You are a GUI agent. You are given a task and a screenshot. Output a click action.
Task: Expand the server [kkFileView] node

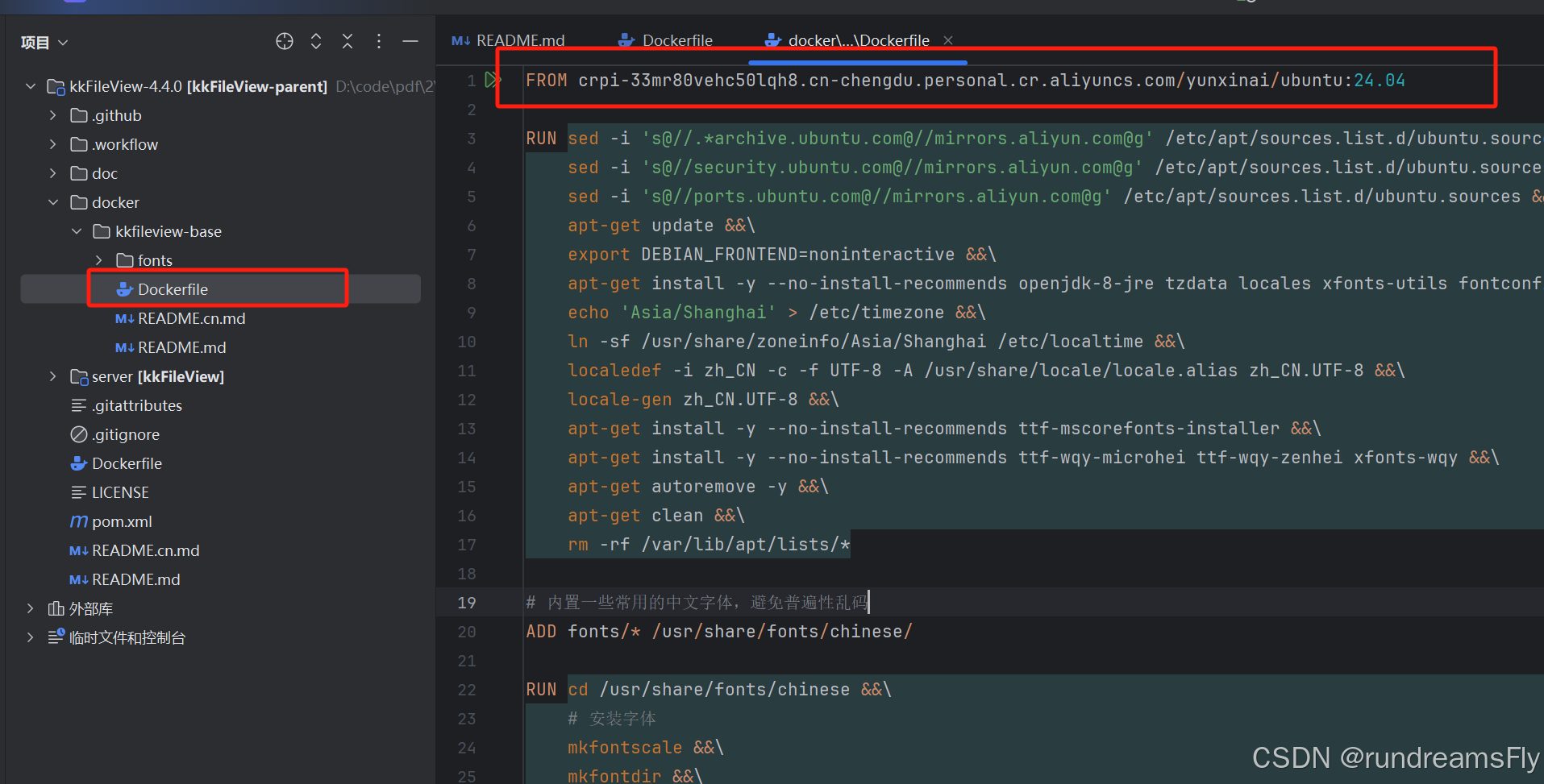(x=52, y=376)
